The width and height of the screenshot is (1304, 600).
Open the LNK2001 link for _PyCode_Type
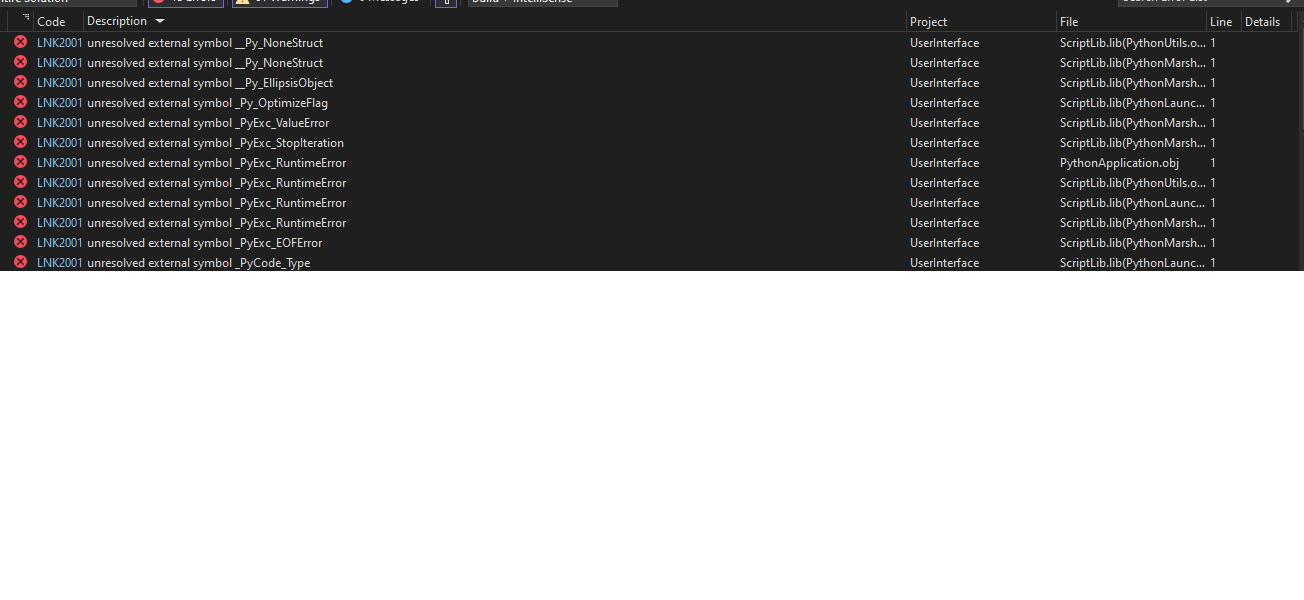[x=60, y=263]
